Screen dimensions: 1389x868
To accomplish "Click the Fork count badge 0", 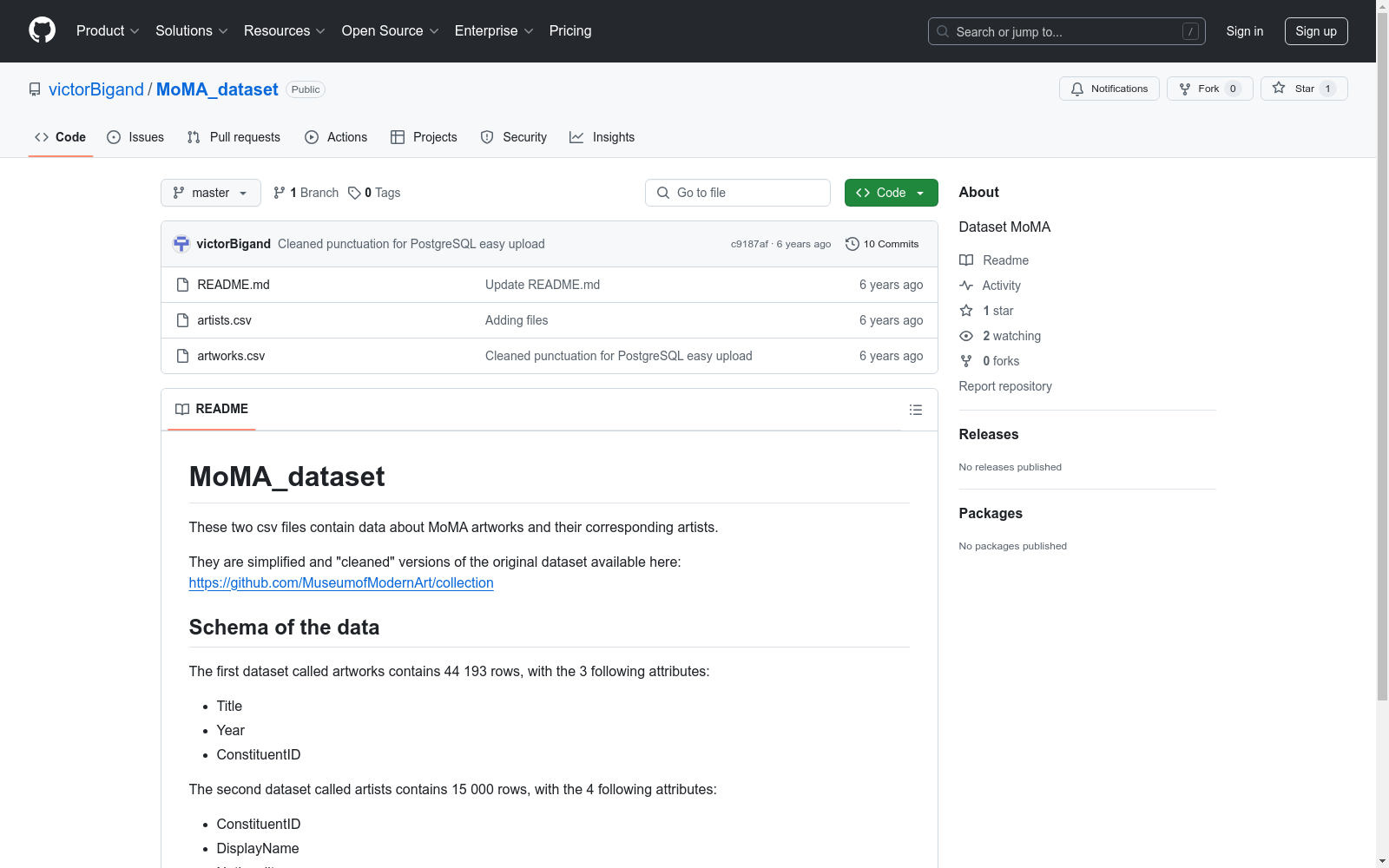I will pos(1233,89).
